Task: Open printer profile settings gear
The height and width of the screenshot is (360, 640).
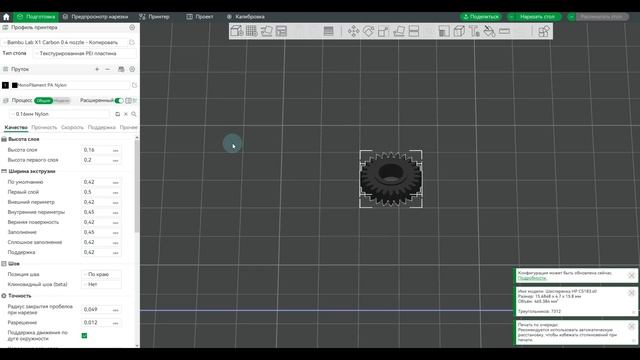Action: [x=132, y=27]
